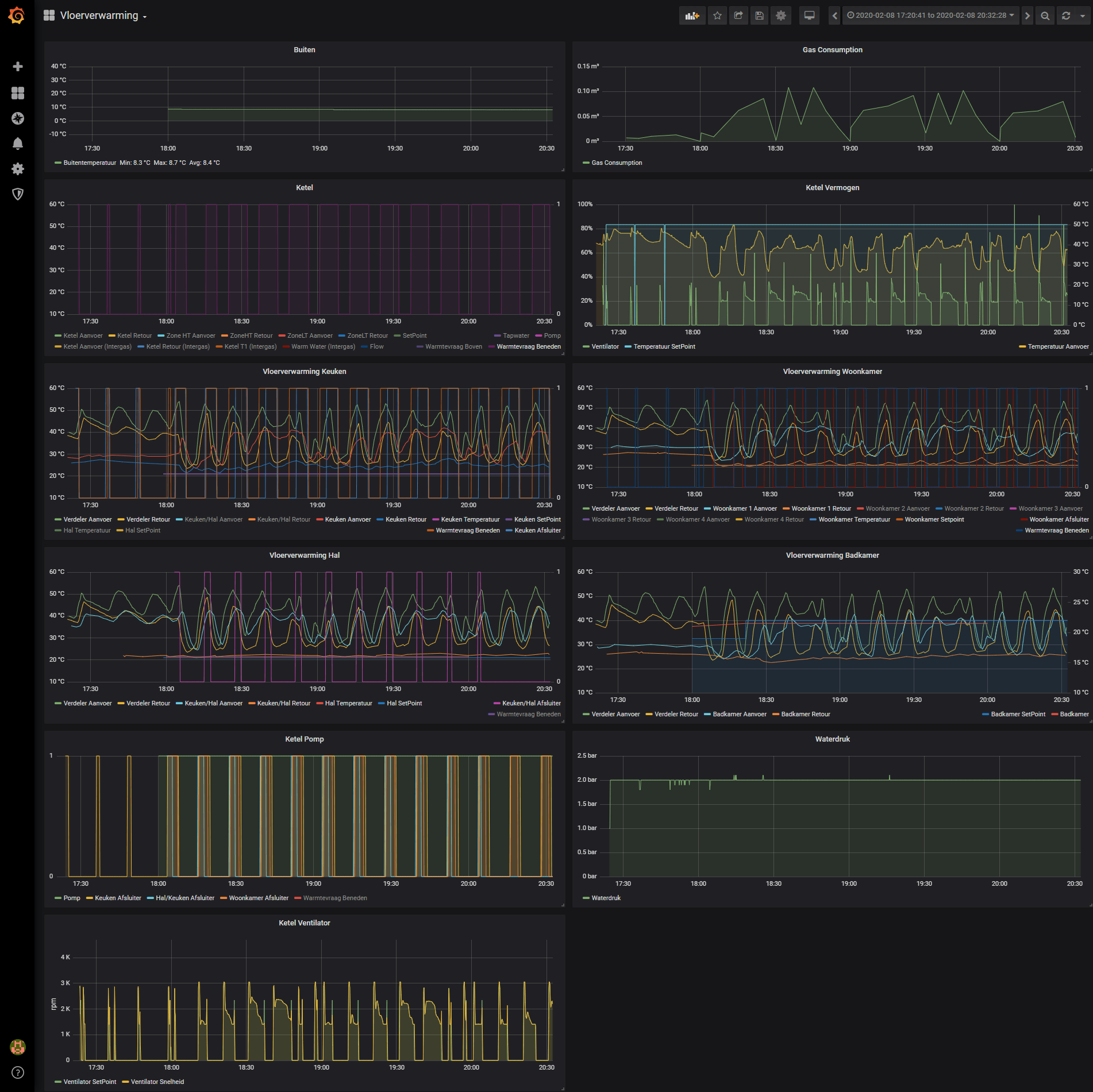Click the Hal/Keuken Afsluiter legend label in Ketel Pomp
Image resolution: width=1093 pixels, height=1092 pixels.
[185, 898]
